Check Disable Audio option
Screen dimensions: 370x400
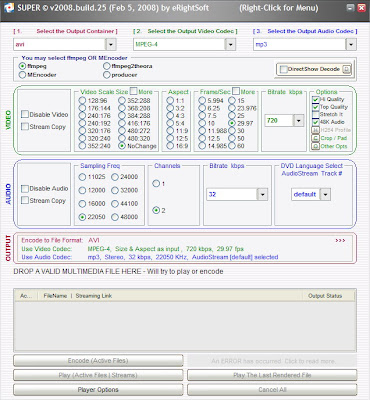(x=25, y=189)
